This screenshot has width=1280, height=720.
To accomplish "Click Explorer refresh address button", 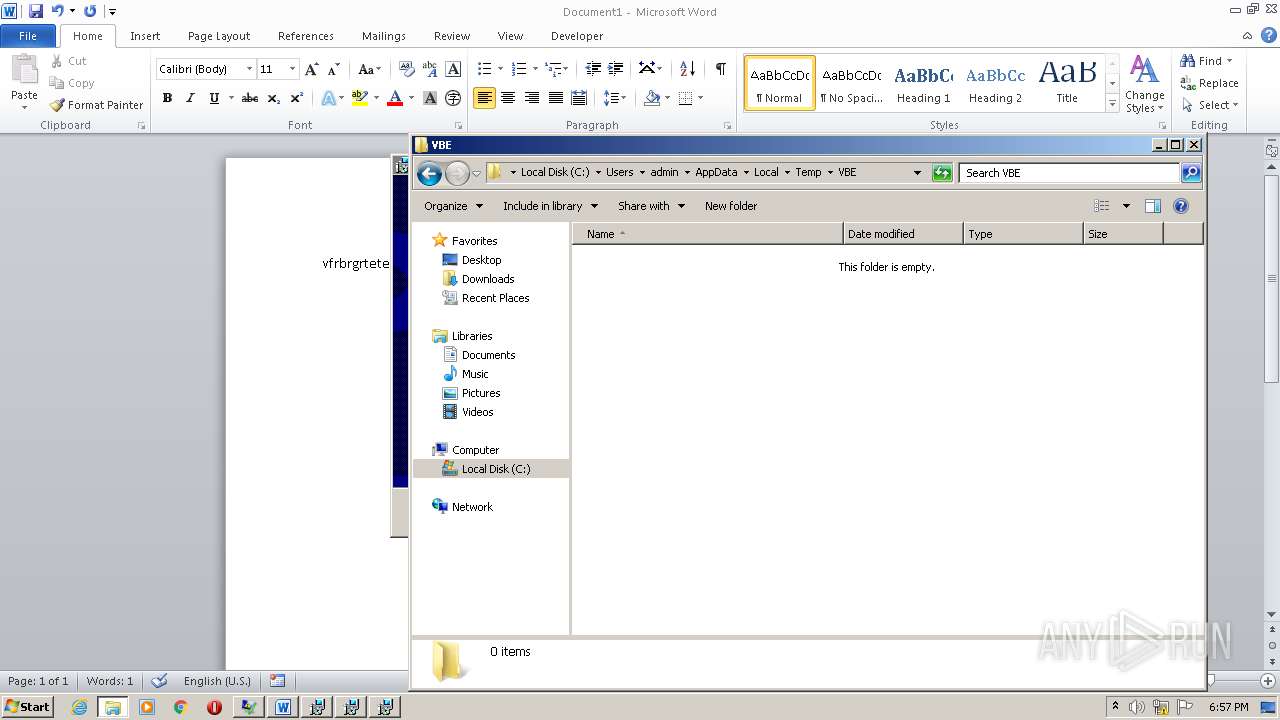I will pyautogui.click(x=942, y=173).
